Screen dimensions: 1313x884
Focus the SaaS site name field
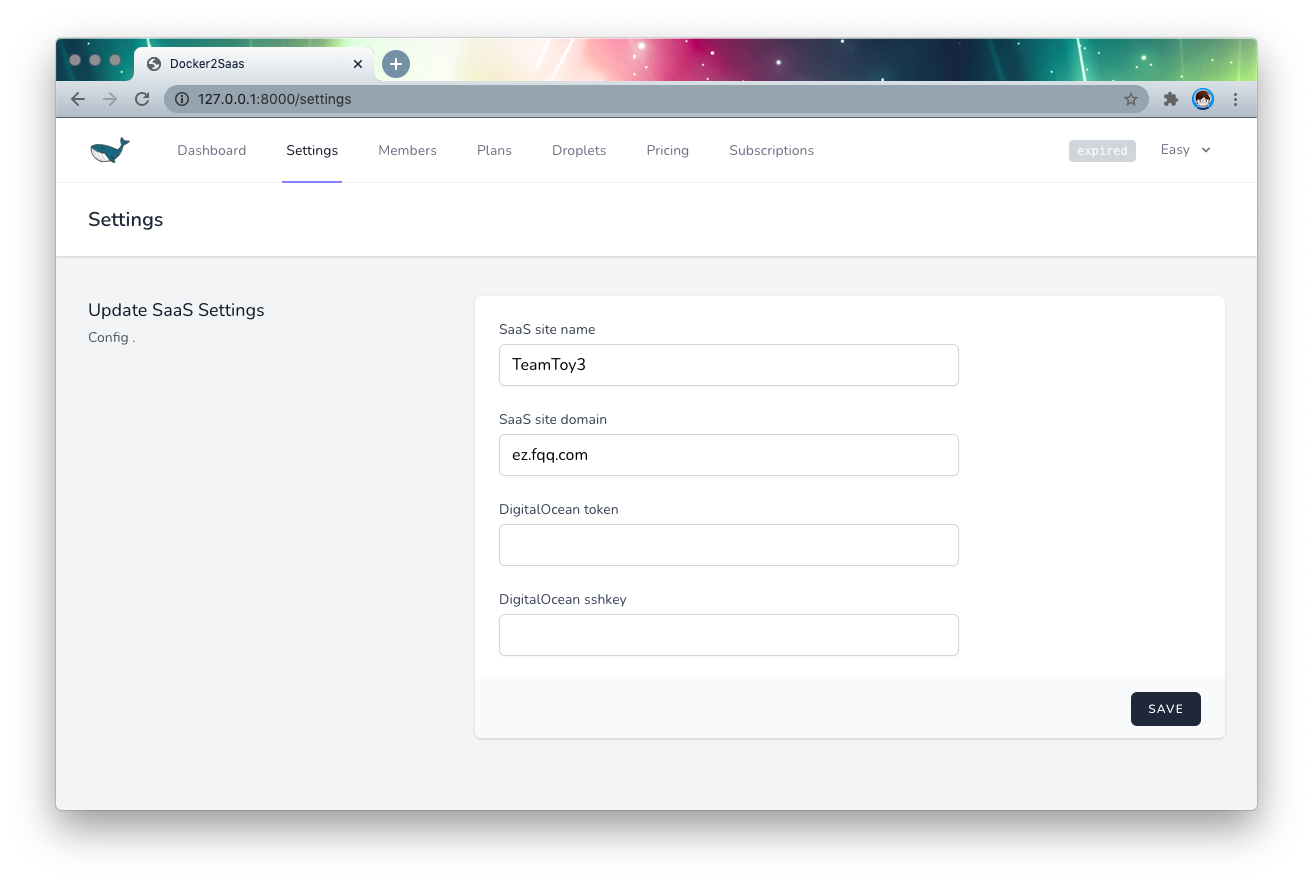pos(729,365)
